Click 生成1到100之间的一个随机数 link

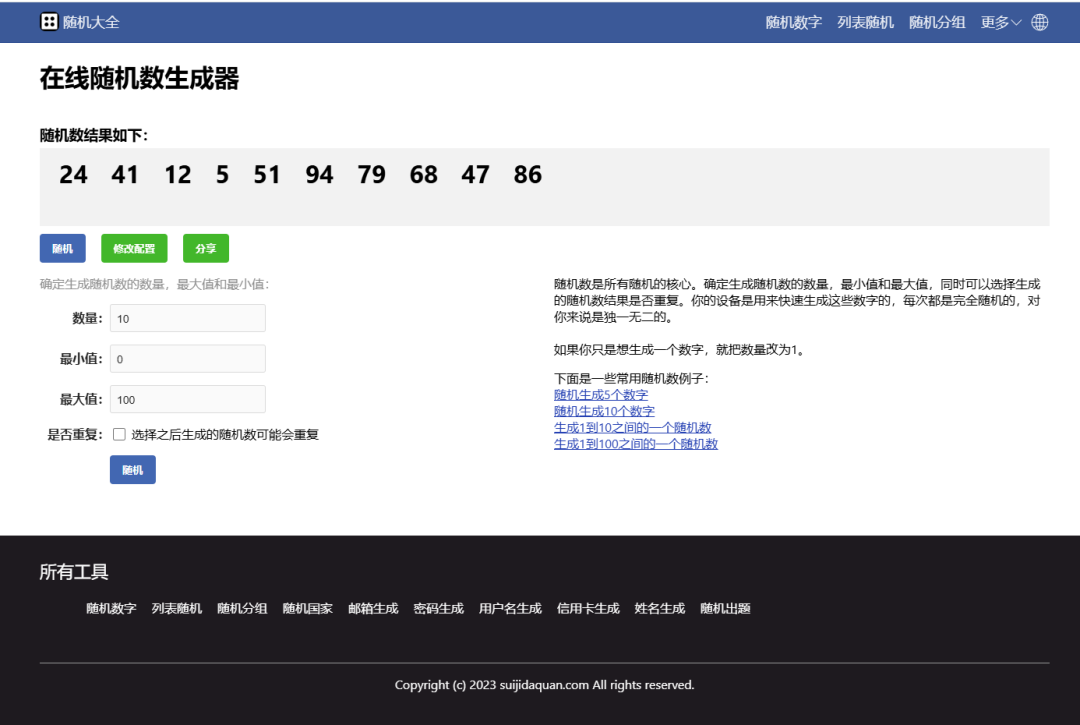(x=636, y=443)
